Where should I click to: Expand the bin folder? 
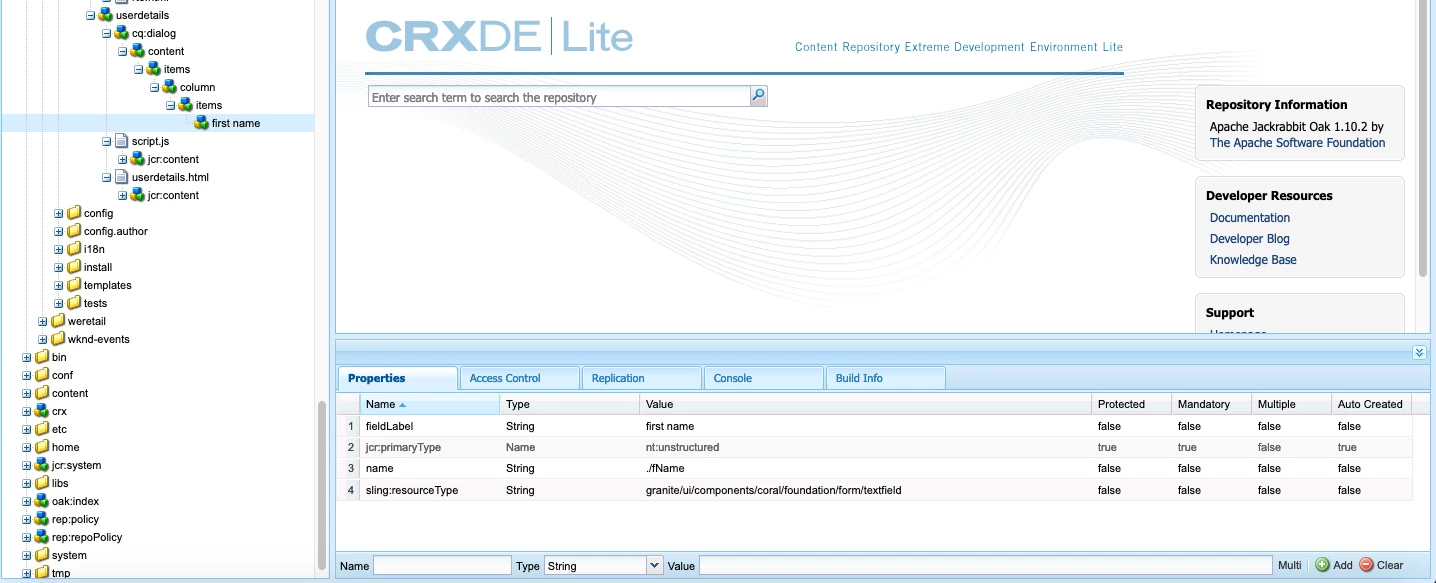point(27,357)
